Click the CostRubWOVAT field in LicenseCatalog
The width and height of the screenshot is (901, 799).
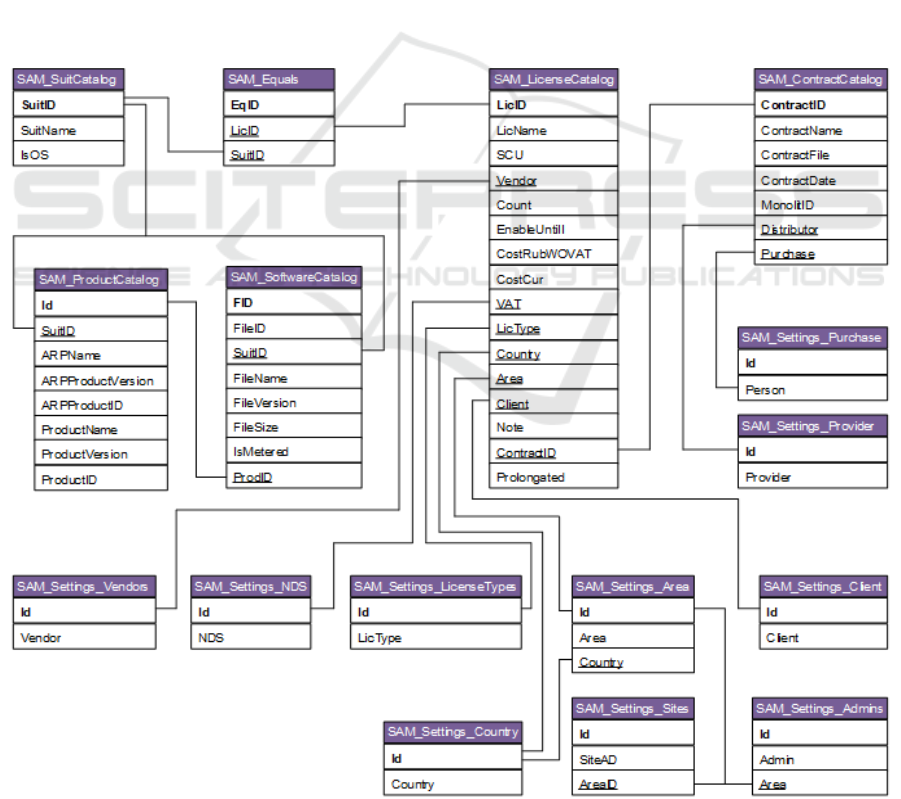554,254
